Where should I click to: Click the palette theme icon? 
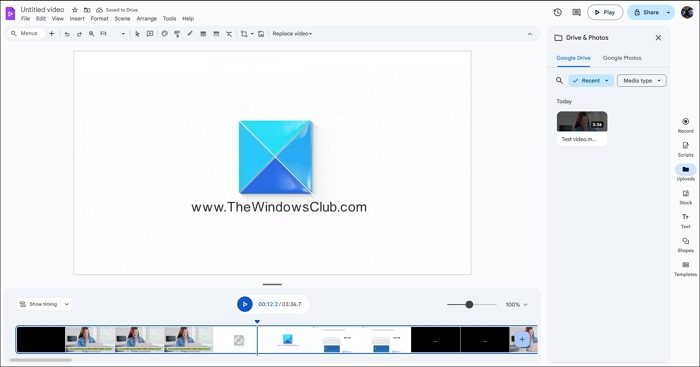click(164, 34)
